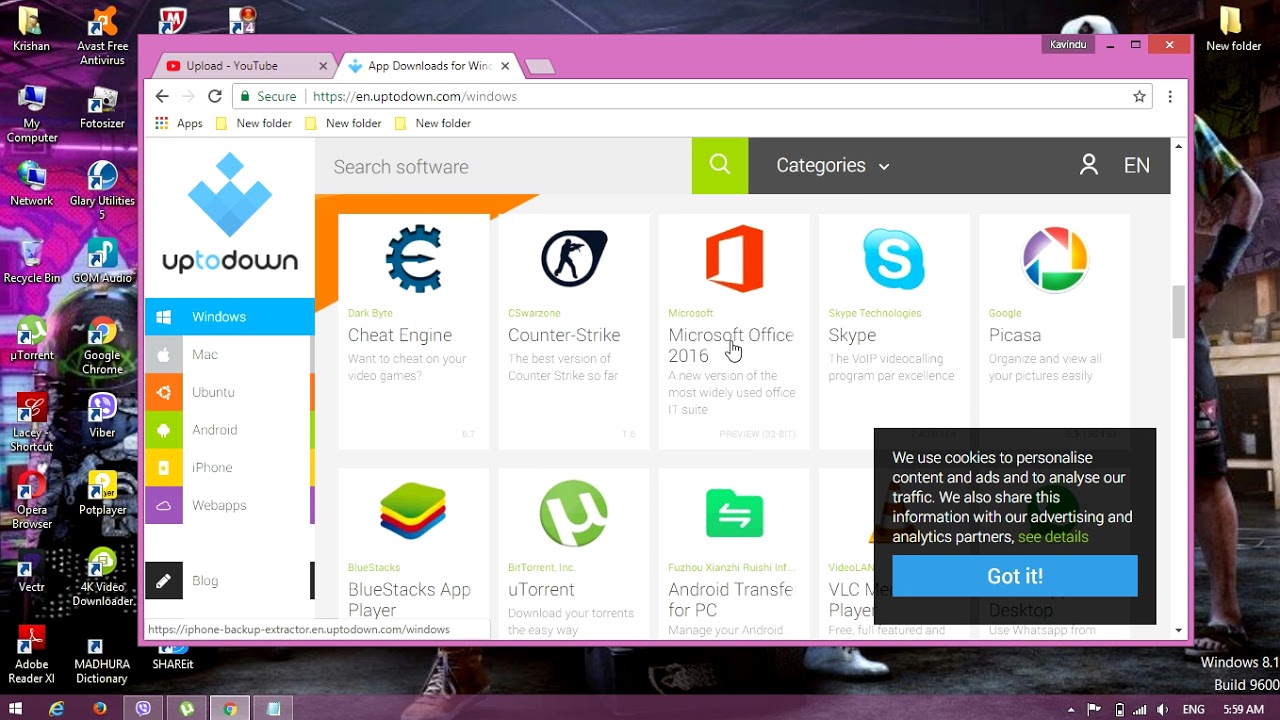Open the Cheat Engine app icon
Image resolution: width=1280 pixels, height=720 pixels.
click(414, 258)
